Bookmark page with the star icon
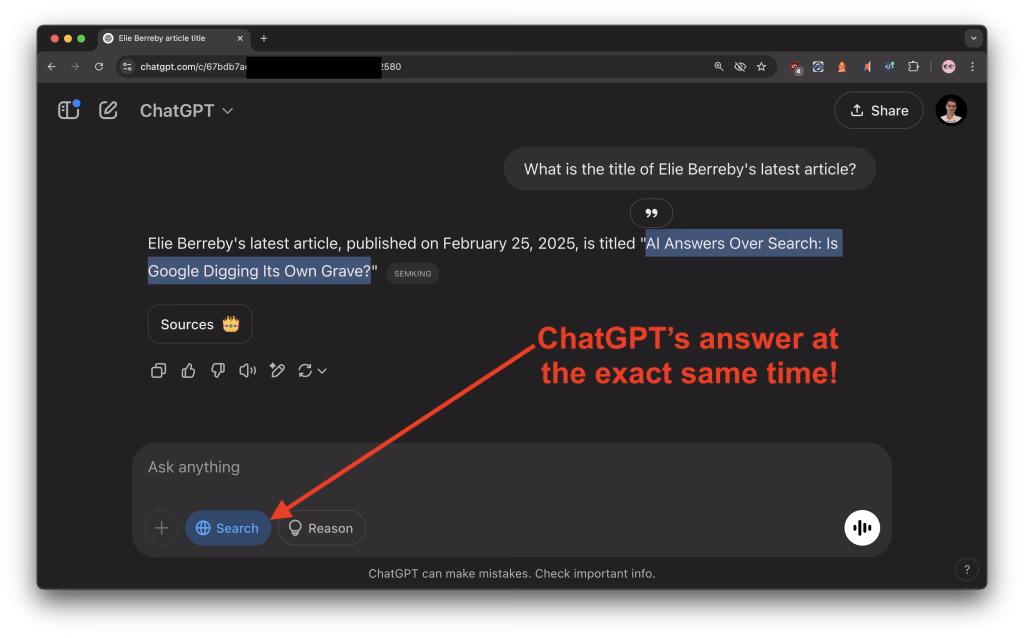Viewport: 1024px width, 638px height. click(x=761, y=67)
